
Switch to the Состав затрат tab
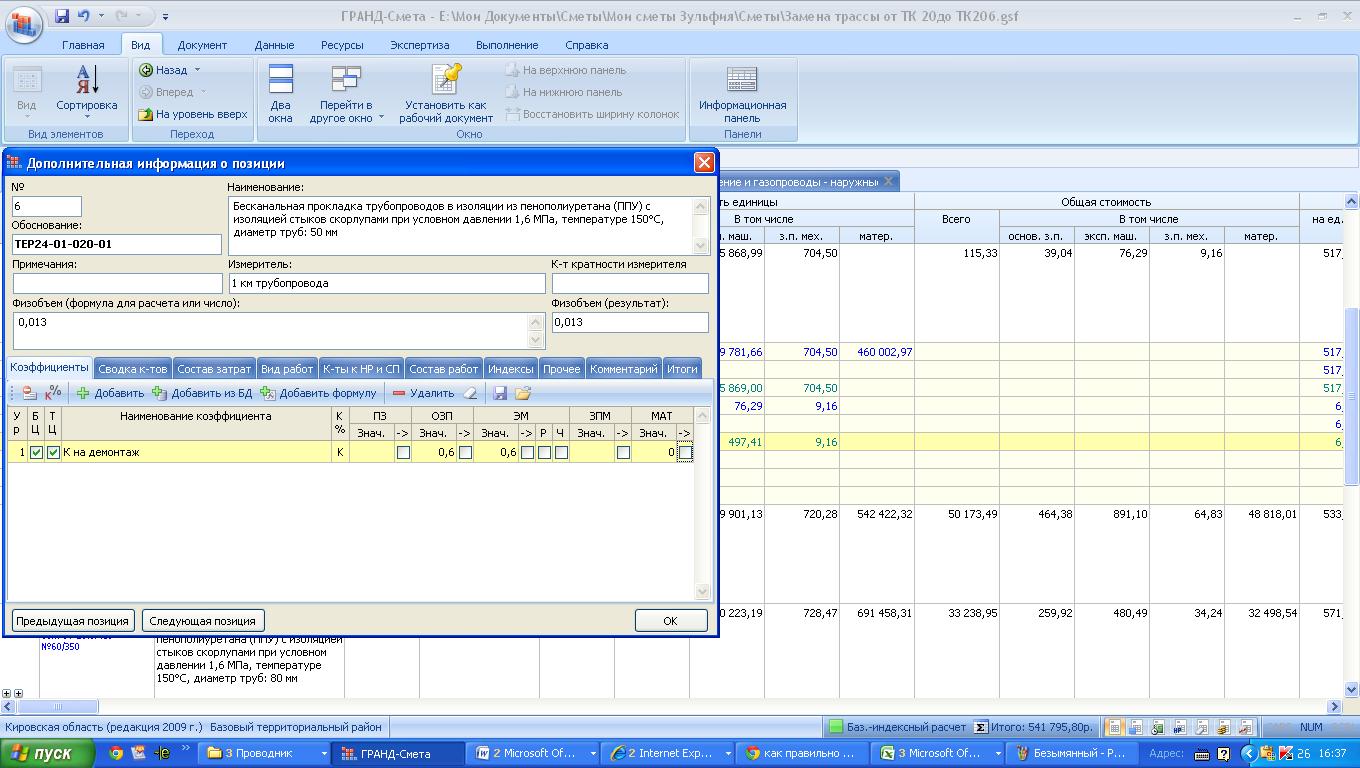pos(214,369)
